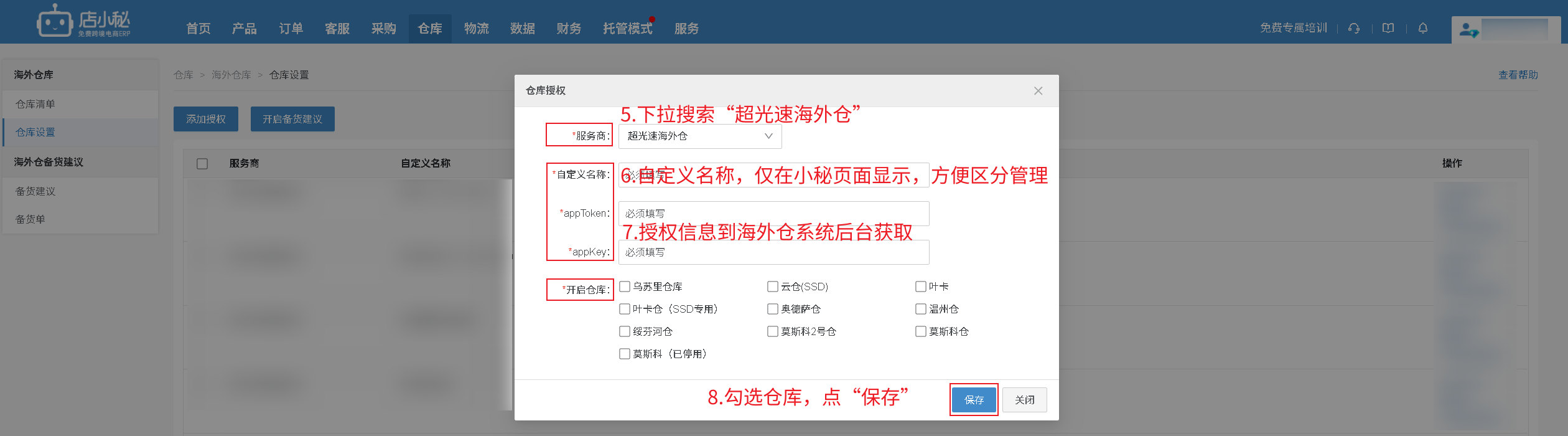This screenshot has height=436, width=1568.
Task: Check the 叶卡仓（SSD专用） checkbox
Action: click(625, 309)
